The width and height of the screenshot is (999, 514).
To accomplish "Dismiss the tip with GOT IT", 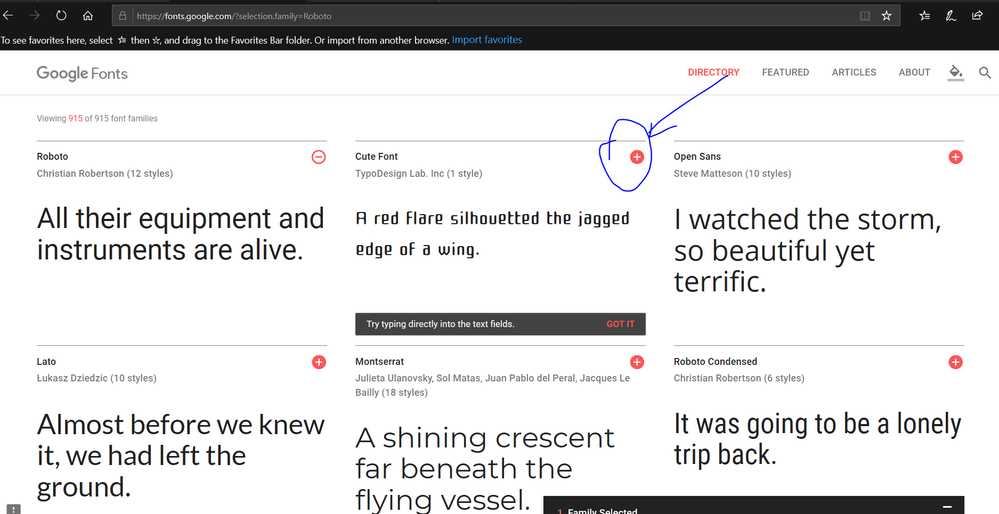I will tap(620, 324).
